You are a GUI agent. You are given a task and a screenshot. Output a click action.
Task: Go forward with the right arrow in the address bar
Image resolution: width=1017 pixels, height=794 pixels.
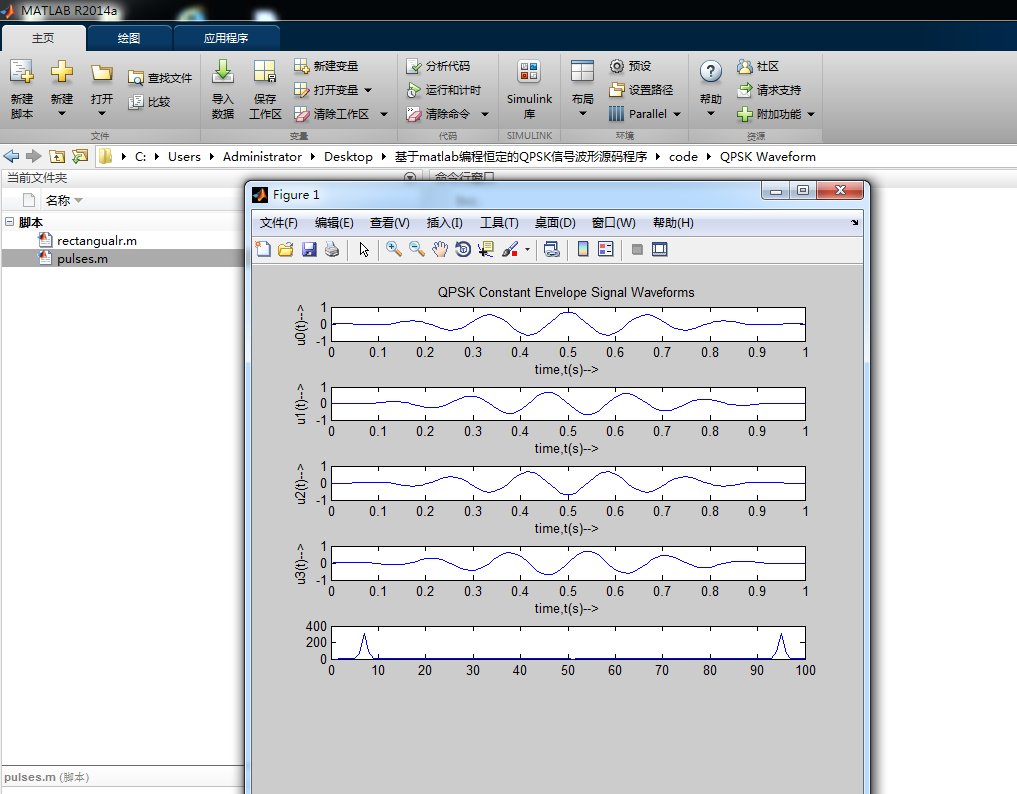(34, 156)
